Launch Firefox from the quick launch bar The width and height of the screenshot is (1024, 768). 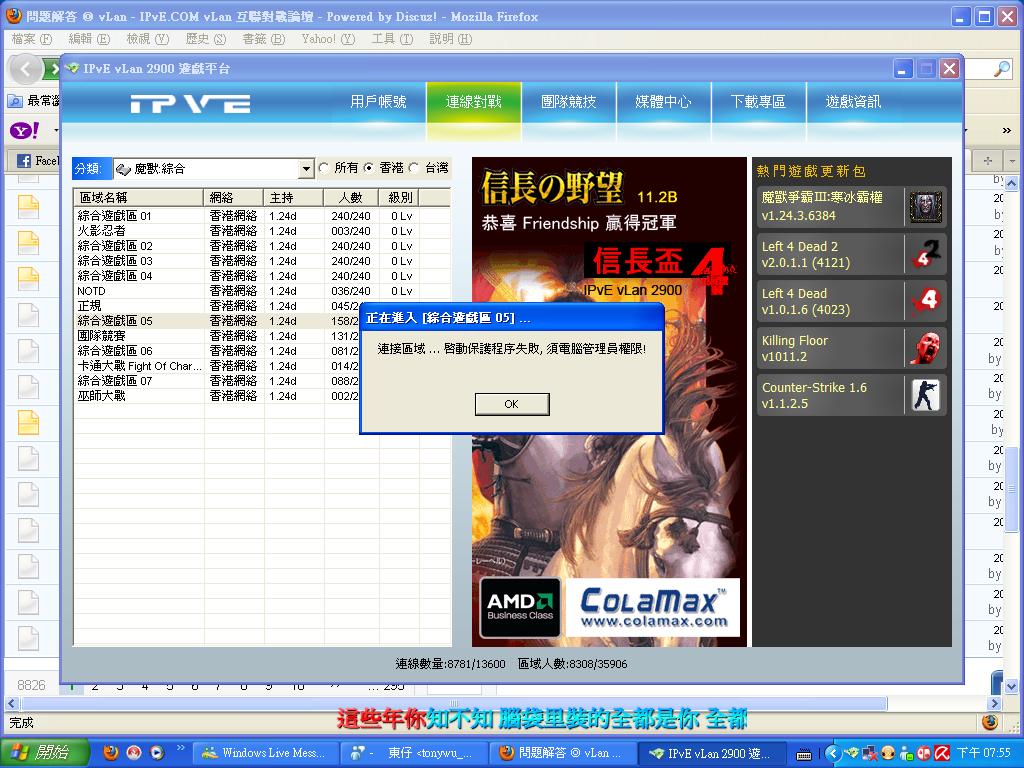[112, 752]
